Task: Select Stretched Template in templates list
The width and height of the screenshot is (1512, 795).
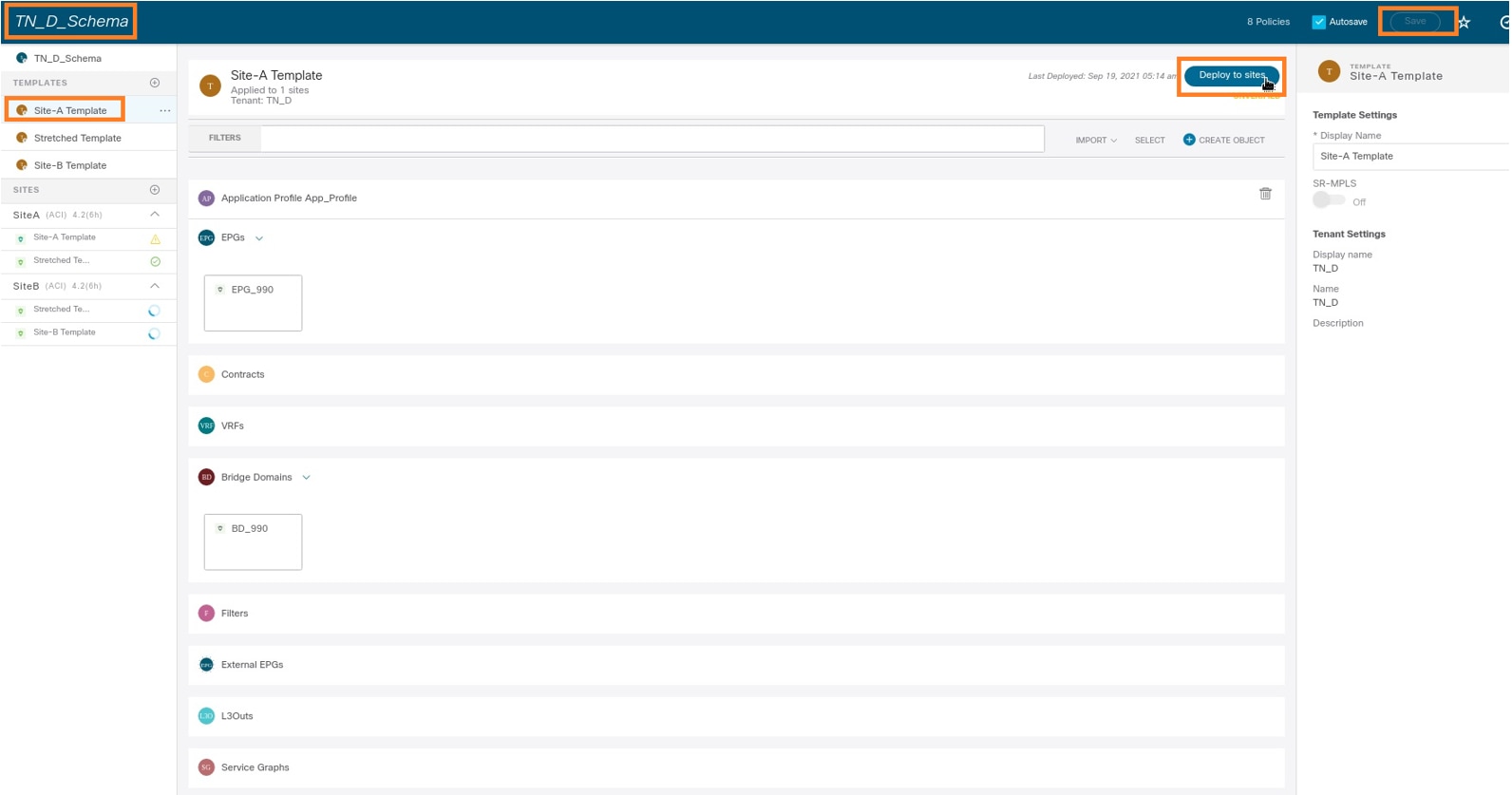Action: click(78, 139)
